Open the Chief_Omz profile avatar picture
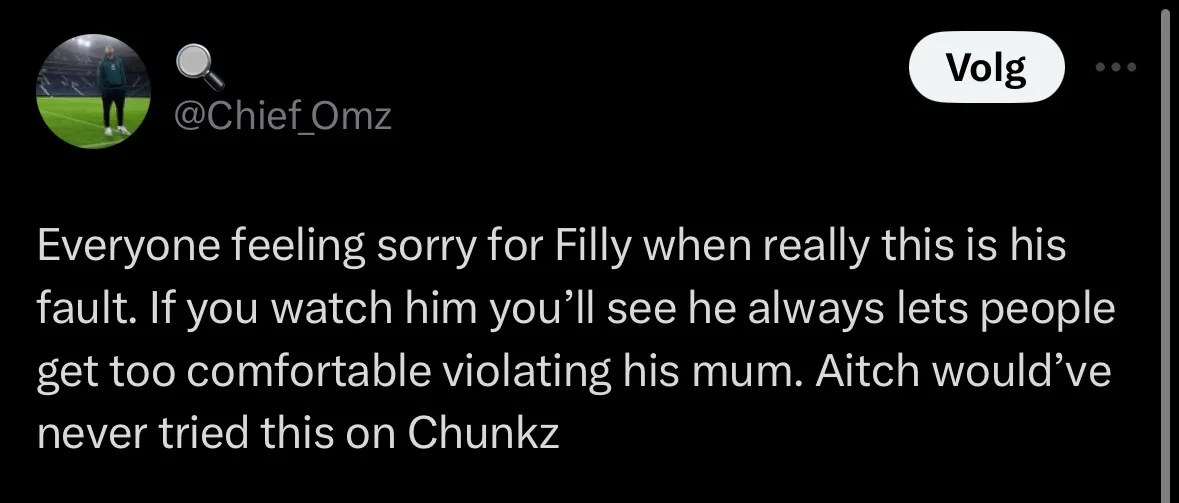Image resolution: width=1179 pixels, height=503 pixels. [93, 91]
